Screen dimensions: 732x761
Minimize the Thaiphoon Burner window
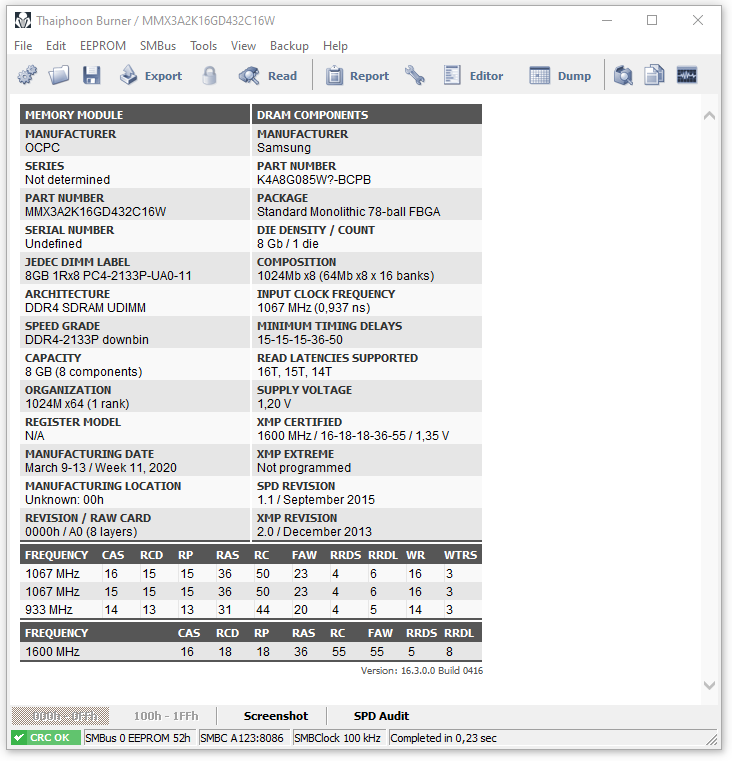pos(607,20)
